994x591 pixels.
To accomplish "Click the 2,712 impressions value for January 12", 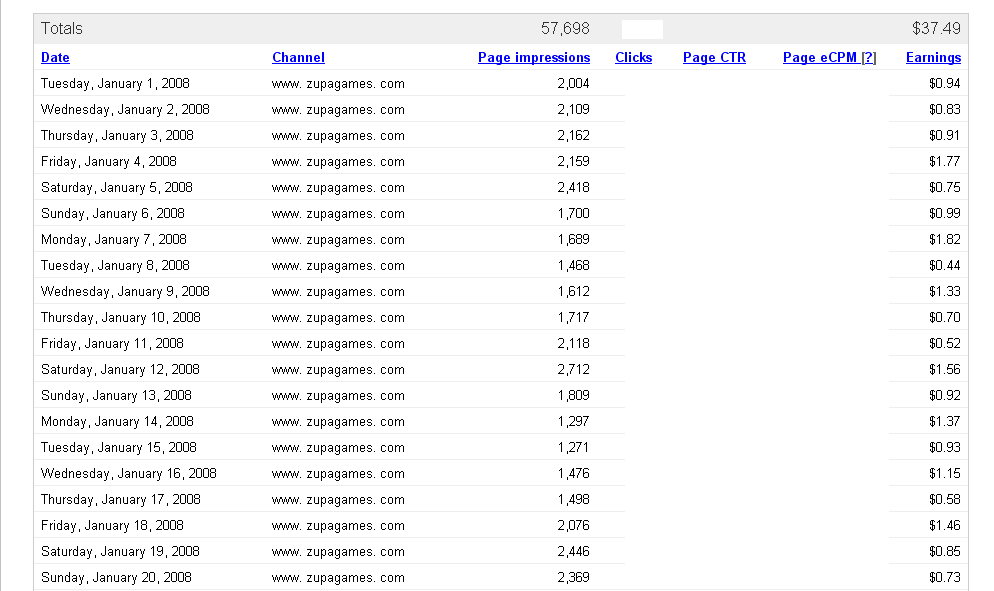I will click(575, 369).
